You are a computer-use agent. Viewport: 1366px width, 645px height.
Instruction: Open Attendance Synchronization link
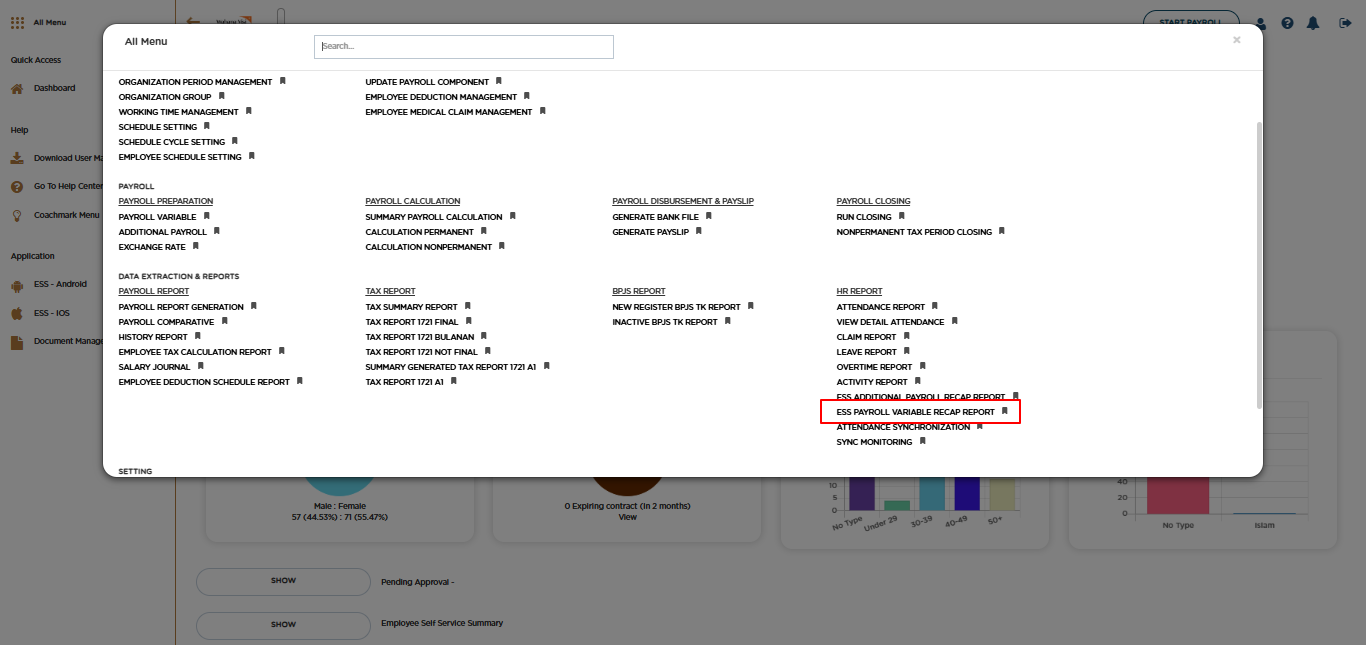point(904,427)
